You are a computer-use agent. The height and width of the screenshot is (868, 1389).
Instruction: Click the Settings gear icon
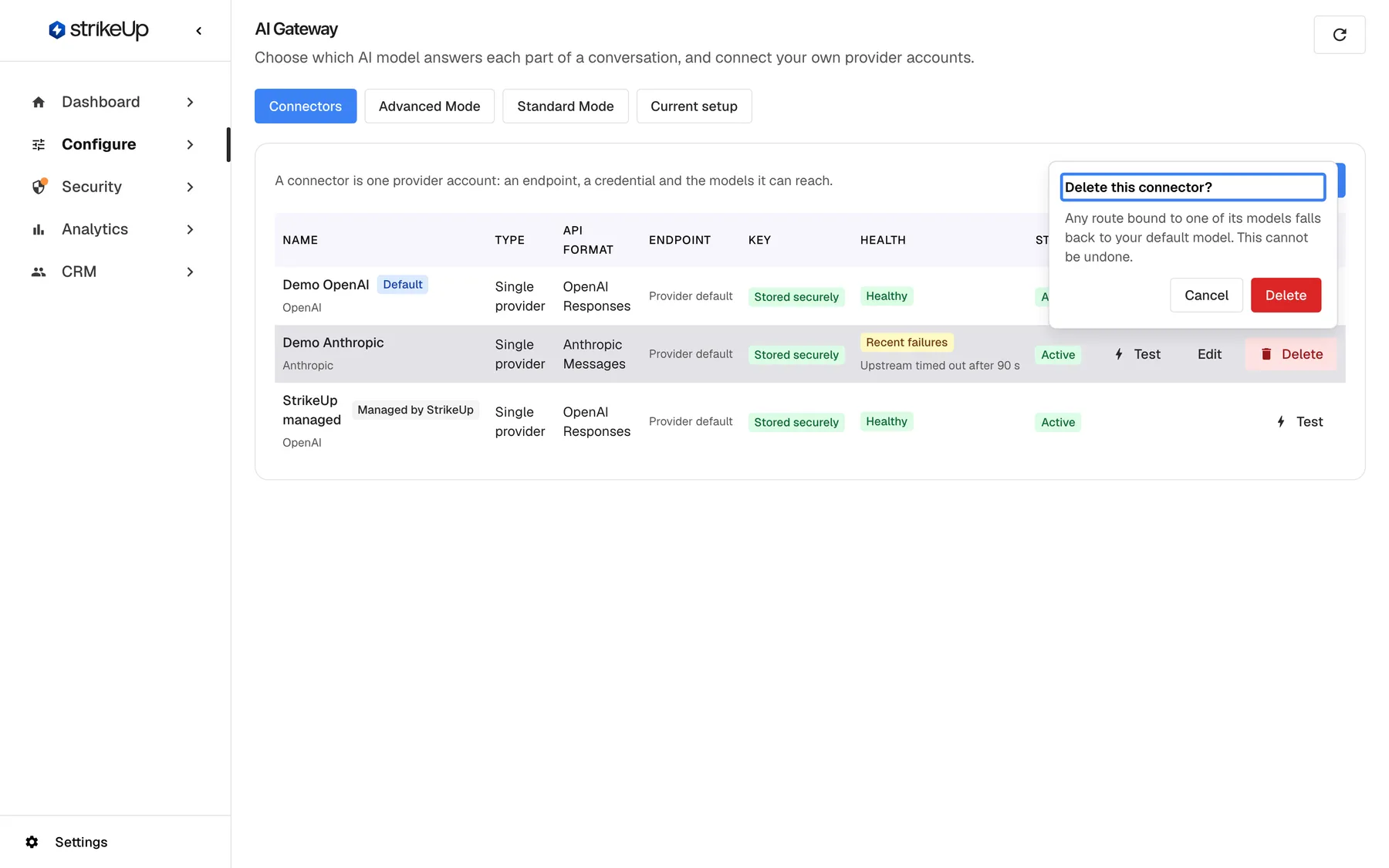[x=32, y=842]
